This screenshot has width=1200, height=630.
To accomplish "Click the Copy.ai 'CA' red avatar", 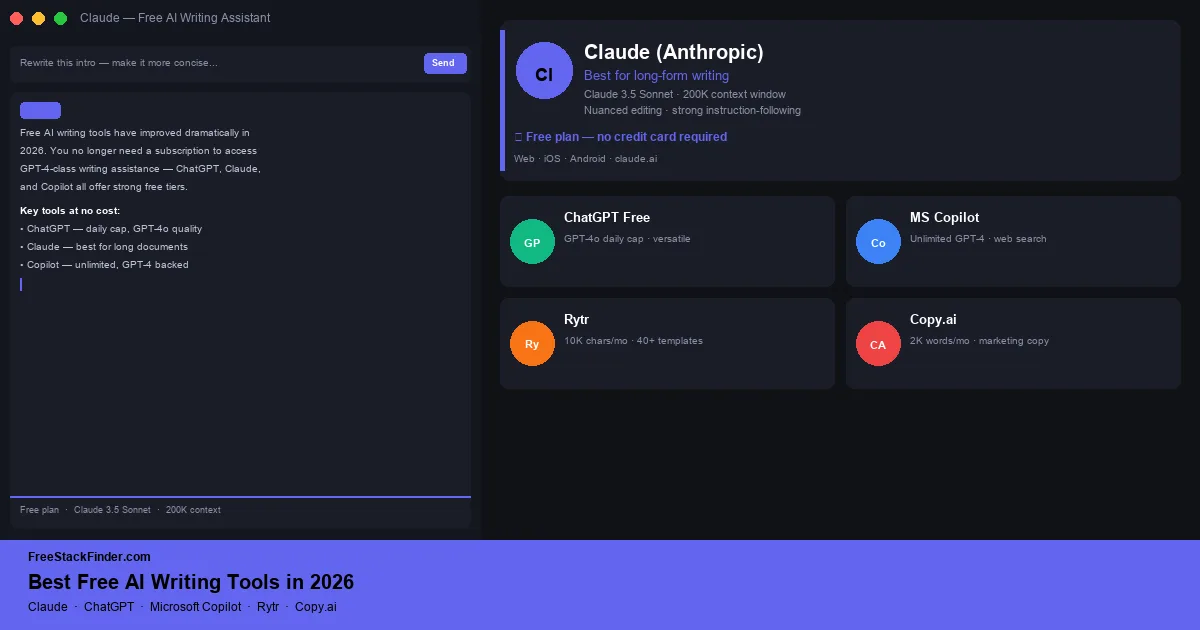I will 878,344.
